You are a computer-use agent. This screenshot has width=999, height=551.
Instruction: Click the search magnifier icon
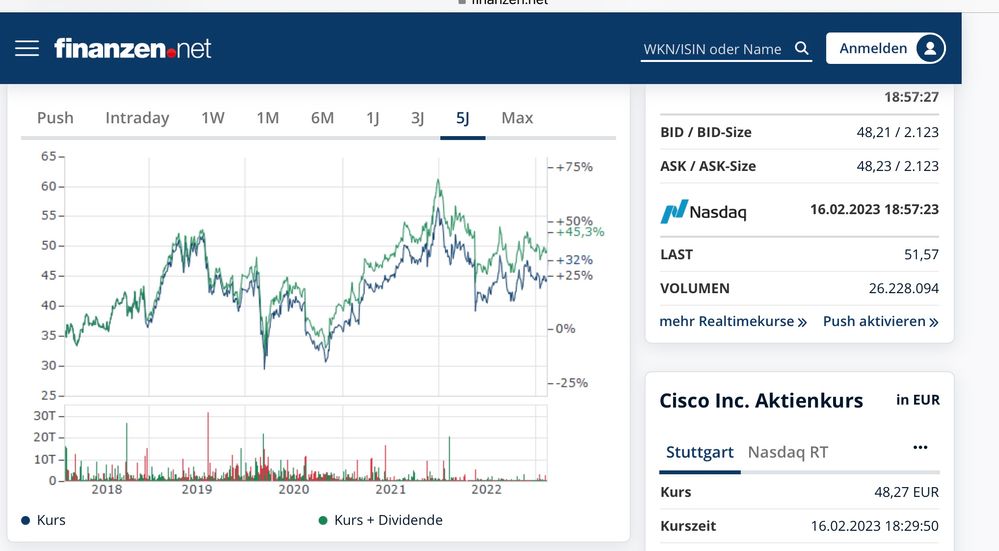coord(801,48)
